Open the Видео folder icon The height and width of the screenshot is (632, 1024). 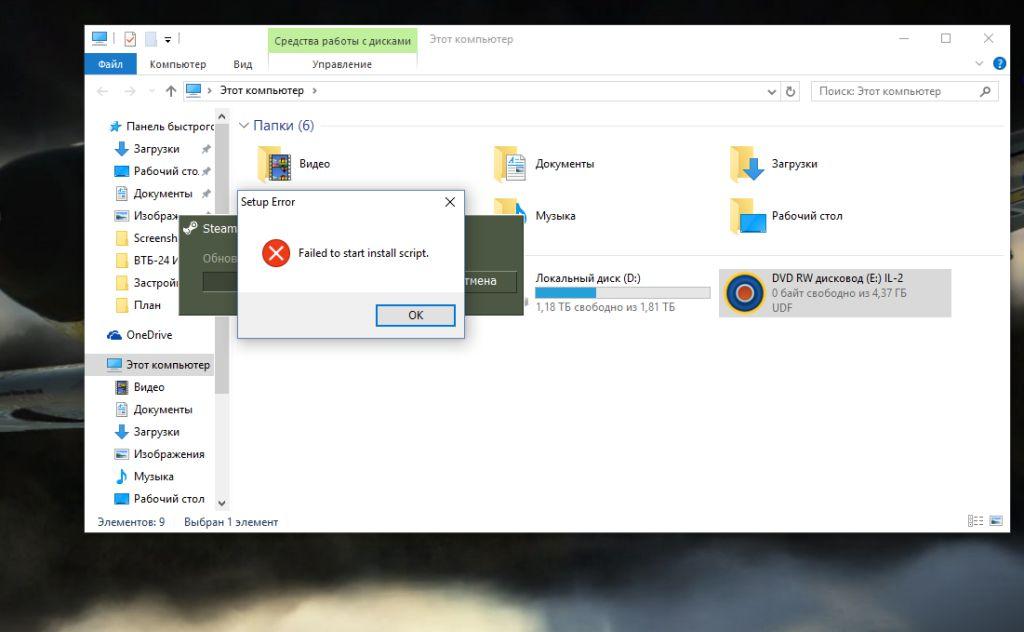[274, 164]
